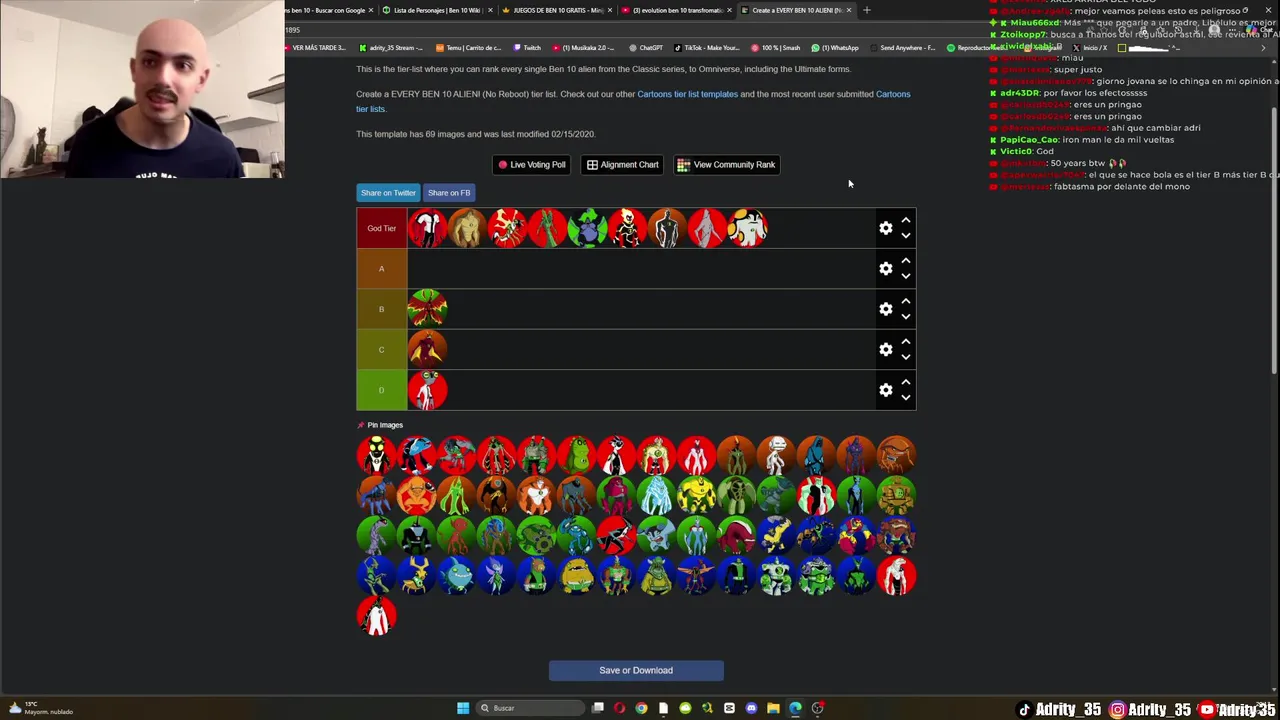Pick the white alien placed in D tier
This screenshot has width=1280, height=720.
point(427,390)
